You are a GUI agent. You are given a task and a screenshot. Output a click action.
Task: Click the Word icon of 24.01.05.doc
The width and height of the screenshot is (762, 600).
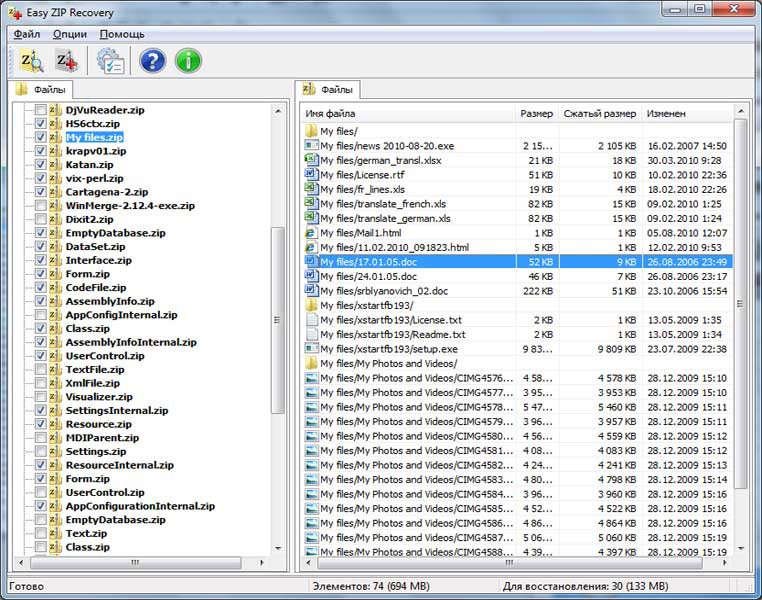(x=311, y=276)
